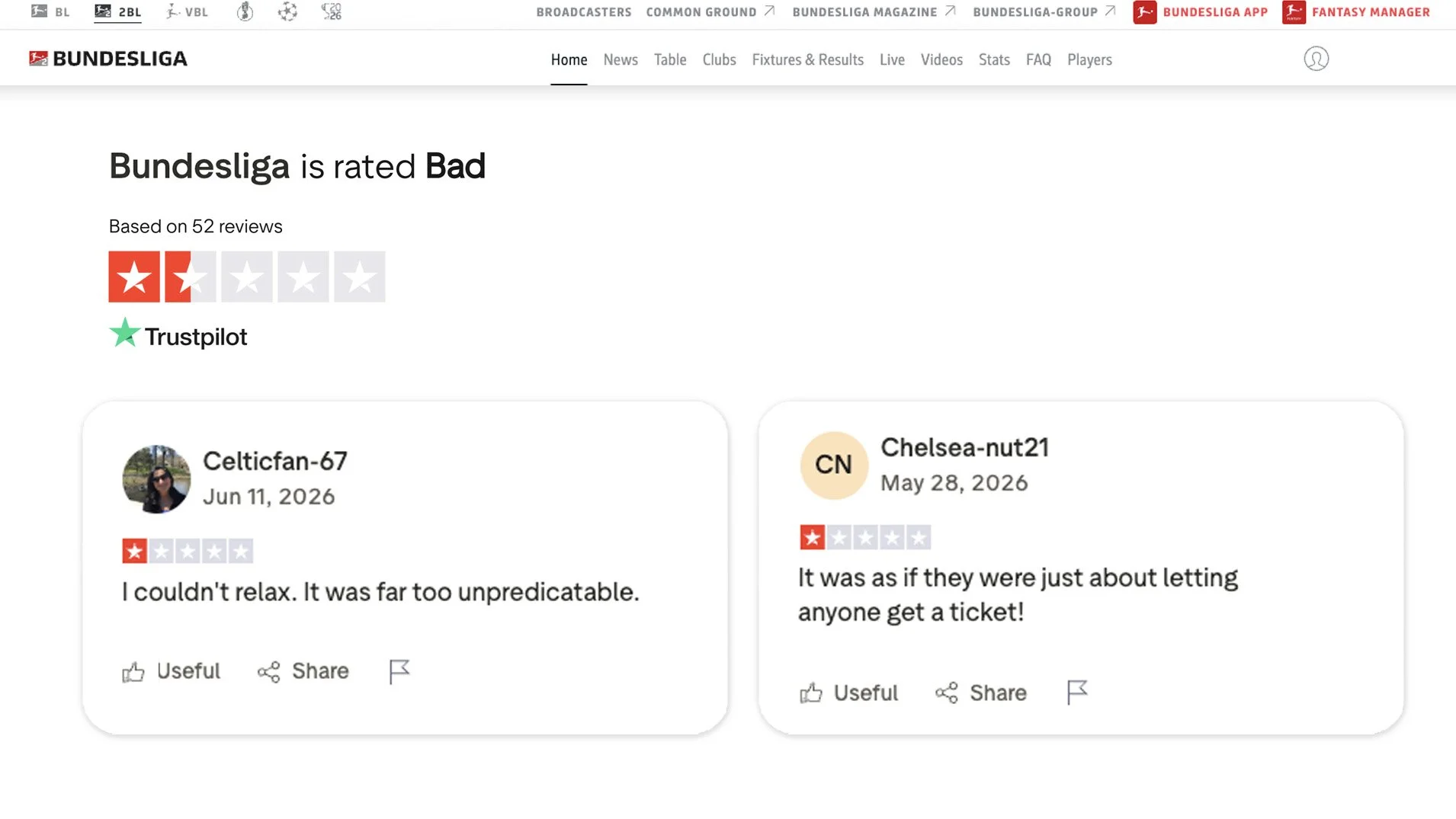
Task: Flag Chelsea-nut21's review
Action: pyautogui.click(x=1077, y=692)
